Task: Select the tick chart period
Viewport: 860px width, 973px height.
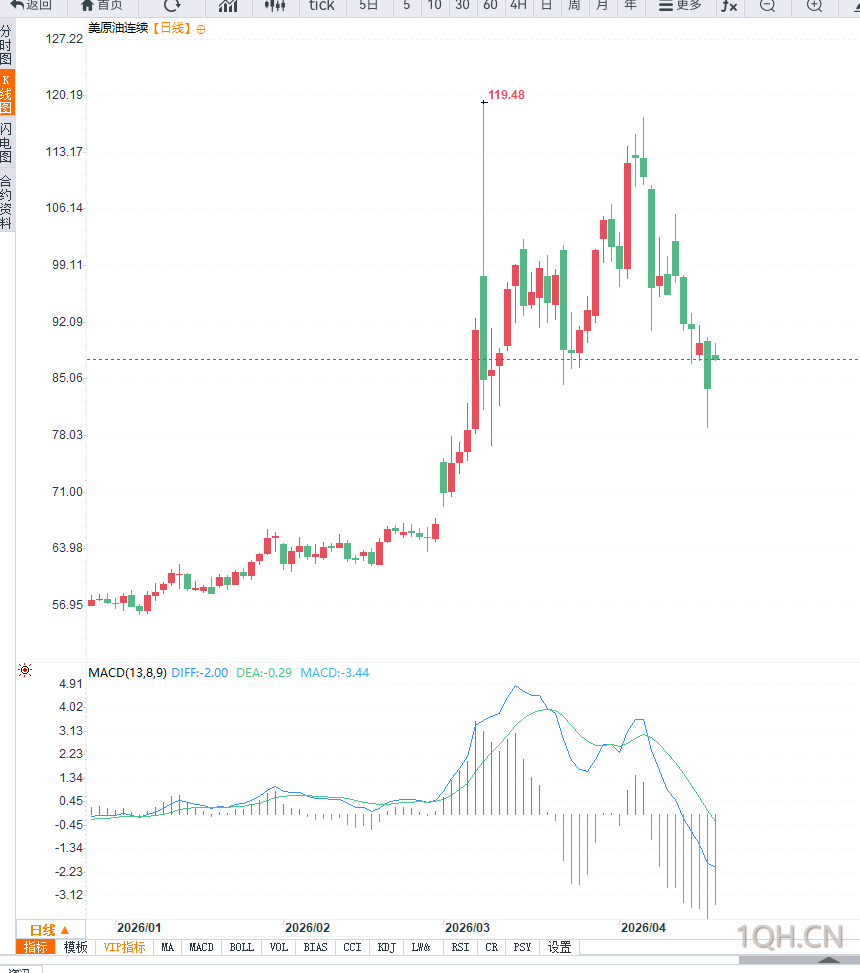Action: point(322,5)
